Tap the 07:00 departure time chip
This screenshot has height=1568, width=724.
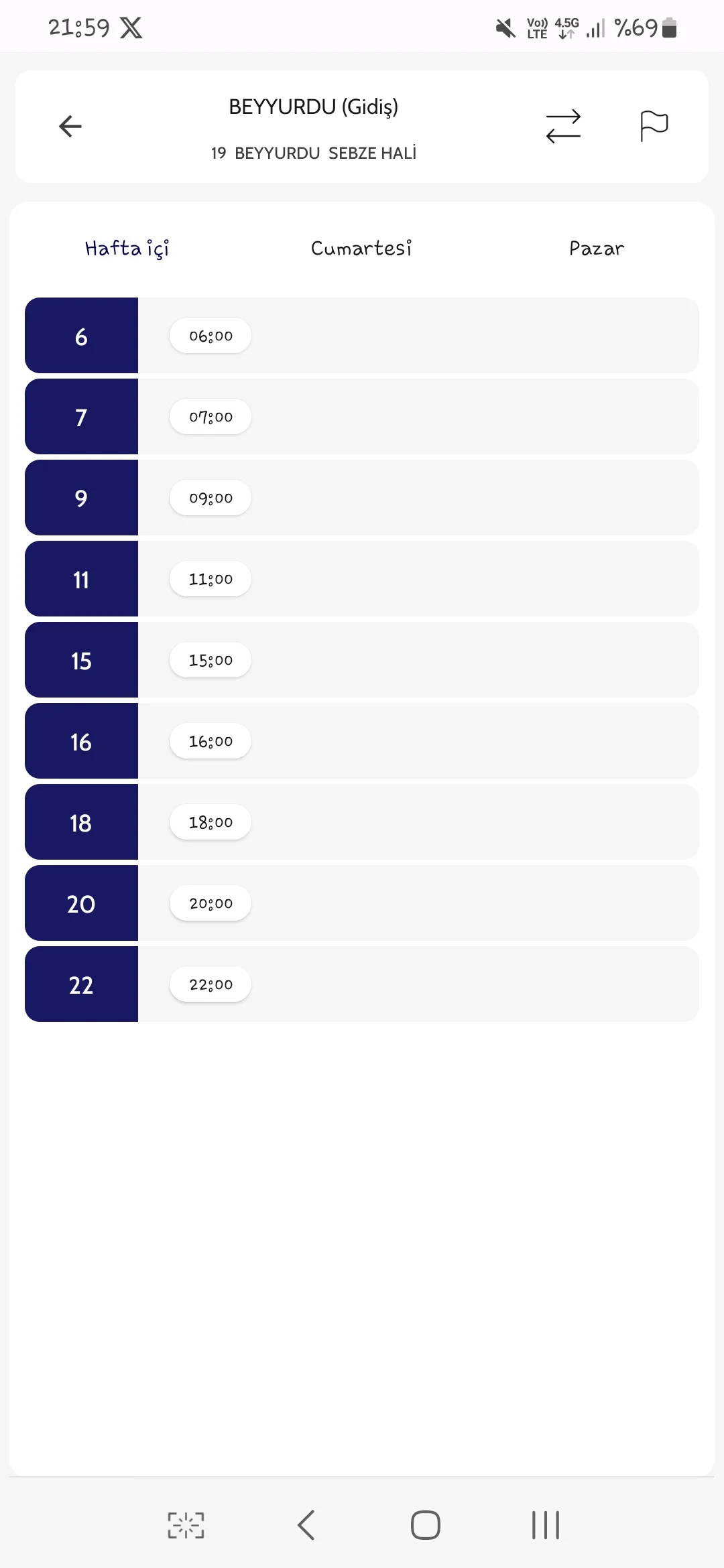coord(210,417)
